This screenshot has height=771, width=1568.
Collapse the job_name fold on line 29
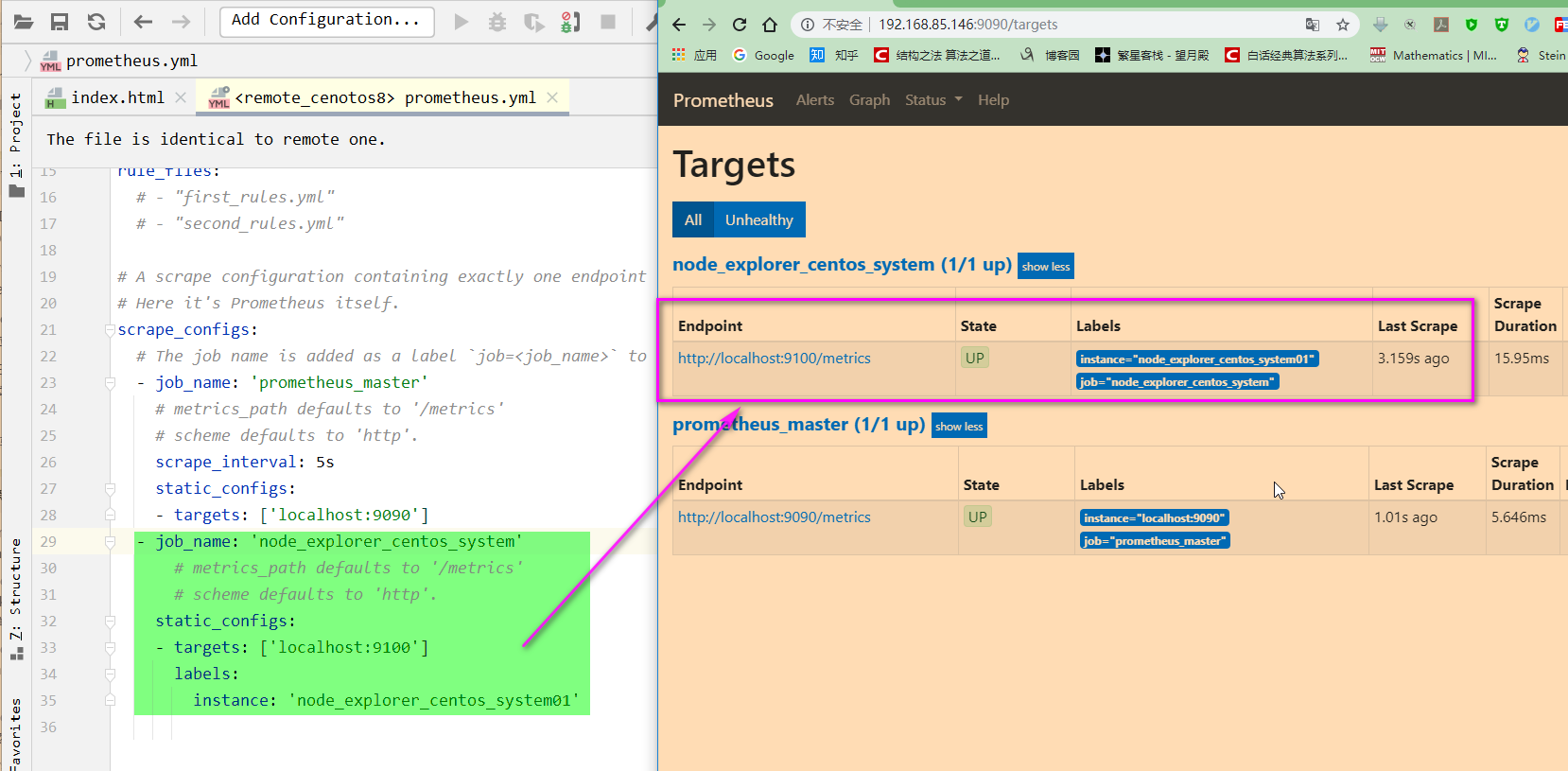110,541
